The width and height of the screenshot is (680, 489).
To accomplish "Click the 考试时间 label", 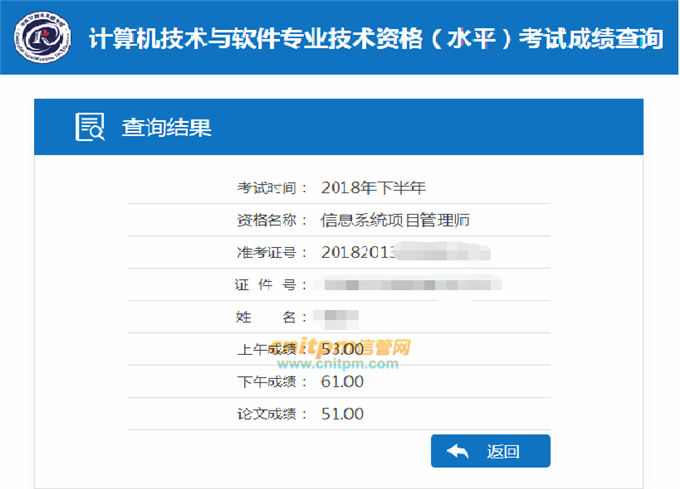I will 267,187.
